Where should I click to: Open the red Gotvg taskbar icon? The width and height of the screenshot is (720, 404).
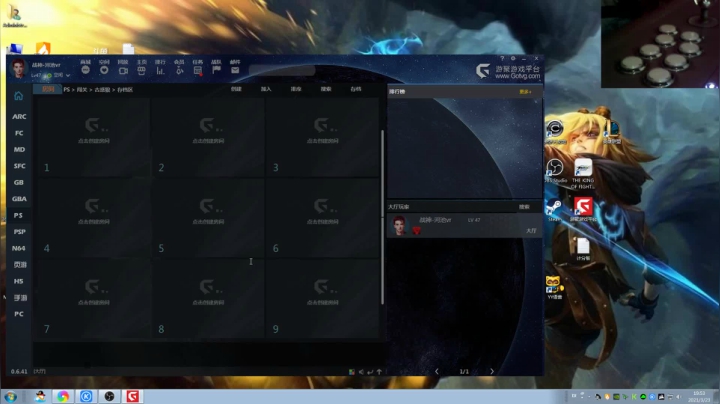click(x=133, y=396)
